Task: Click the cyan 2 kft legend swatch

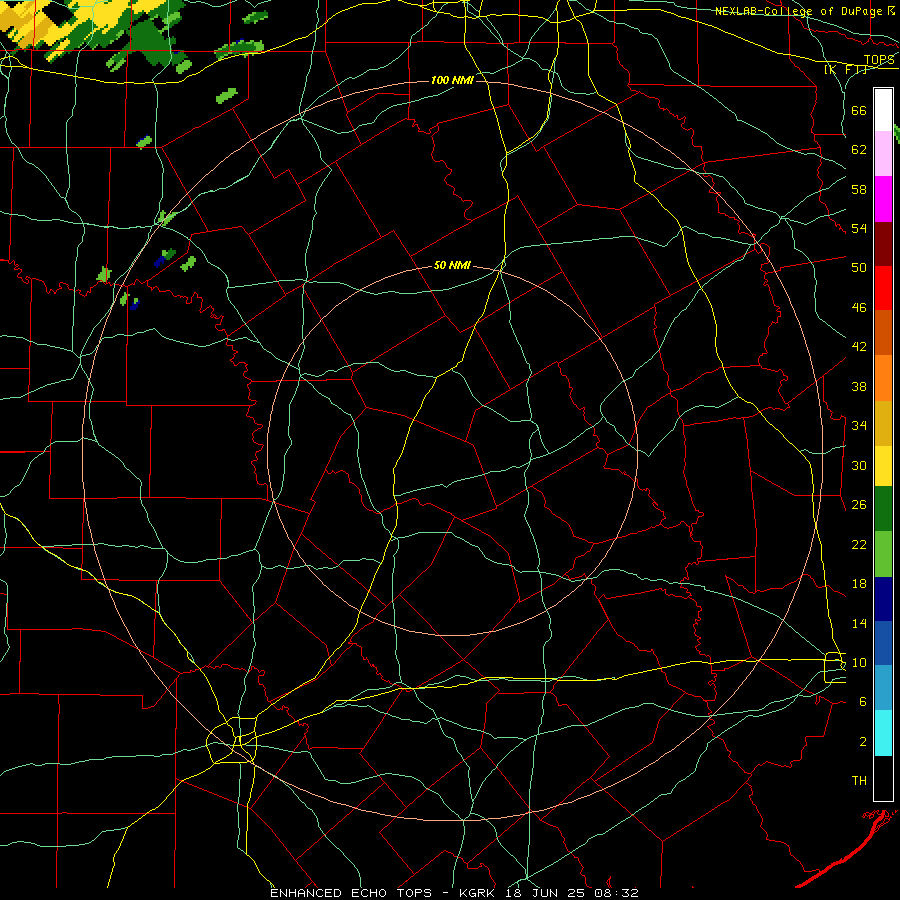Action: [x=883, y=733]
